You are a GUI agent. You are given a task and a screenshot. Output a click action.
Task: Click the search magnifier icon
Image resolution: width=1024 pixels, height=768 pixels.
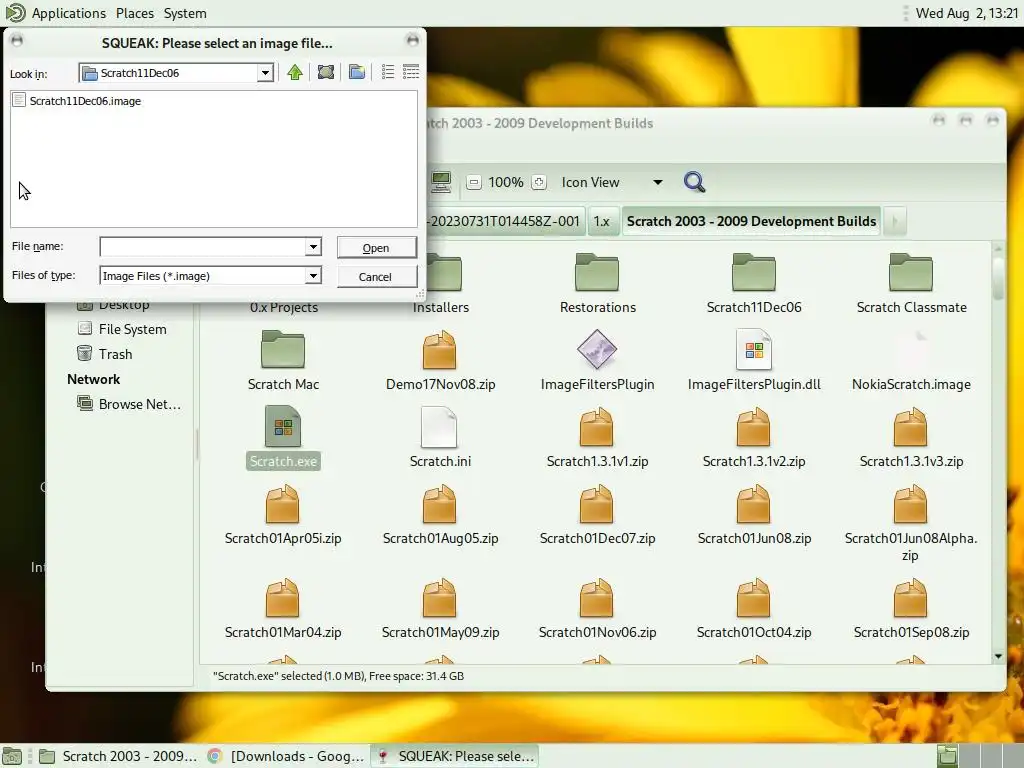[694, 182]
